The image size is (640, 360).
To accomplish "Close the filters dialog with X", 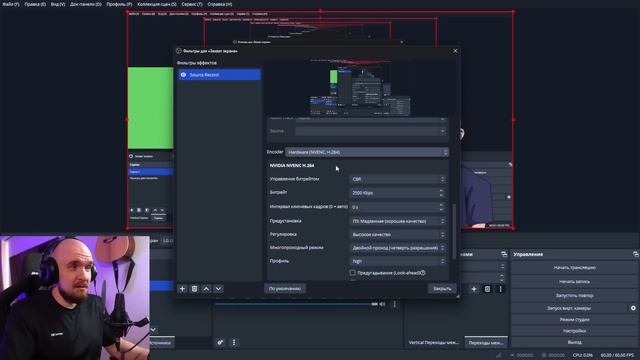I will click(456, 51).
